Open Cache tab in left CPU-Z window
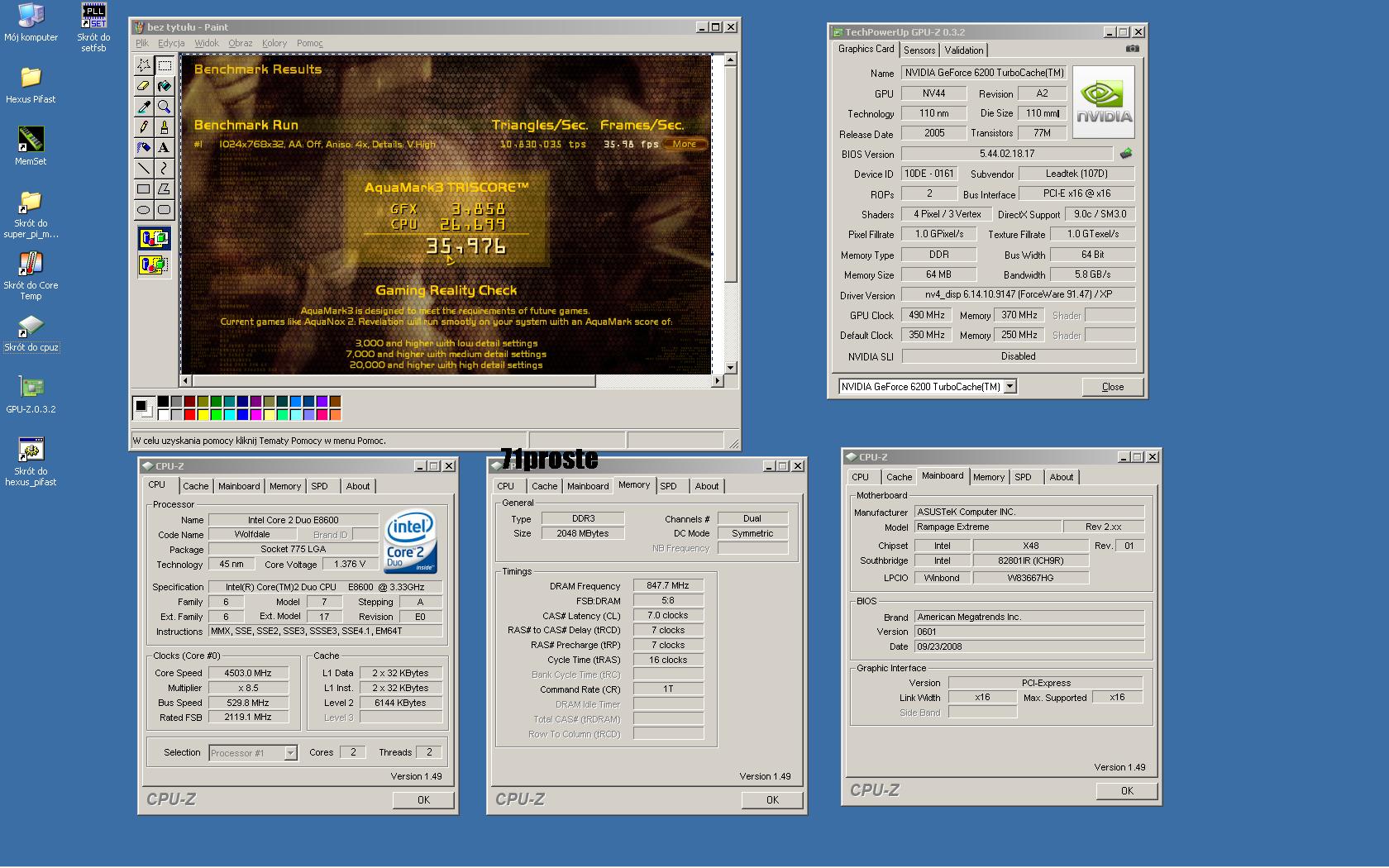 pyautogui.click(x=196, y=486)
